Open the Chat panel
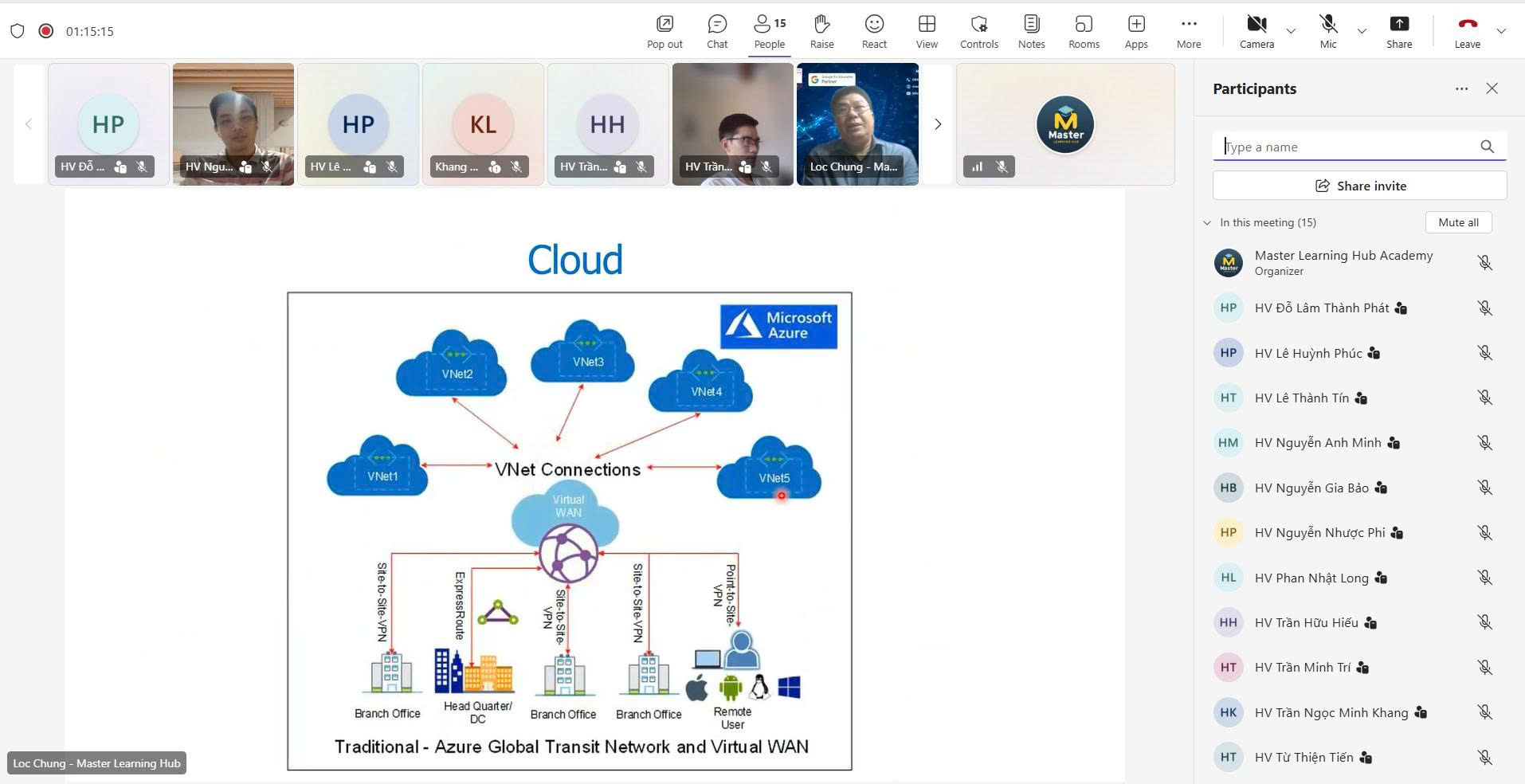 716,31
